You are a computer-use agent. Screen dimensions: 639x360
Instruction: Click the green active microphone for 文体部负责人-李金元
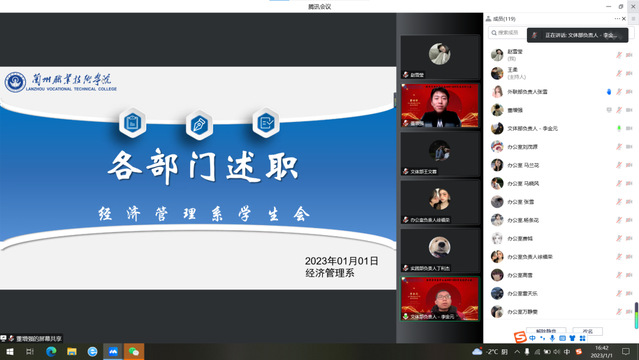pyautogui.click(x=619, y=128)
